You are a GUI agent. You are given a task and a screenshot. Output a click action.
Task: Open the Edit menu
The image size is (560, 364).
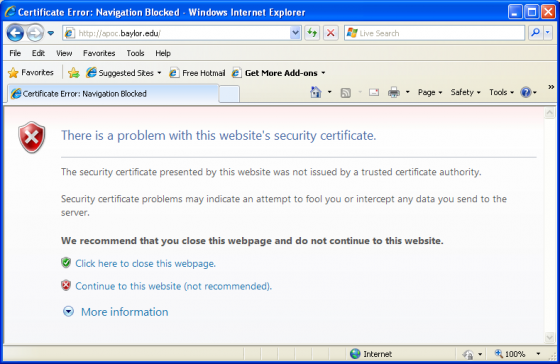(x=38, y=53)
